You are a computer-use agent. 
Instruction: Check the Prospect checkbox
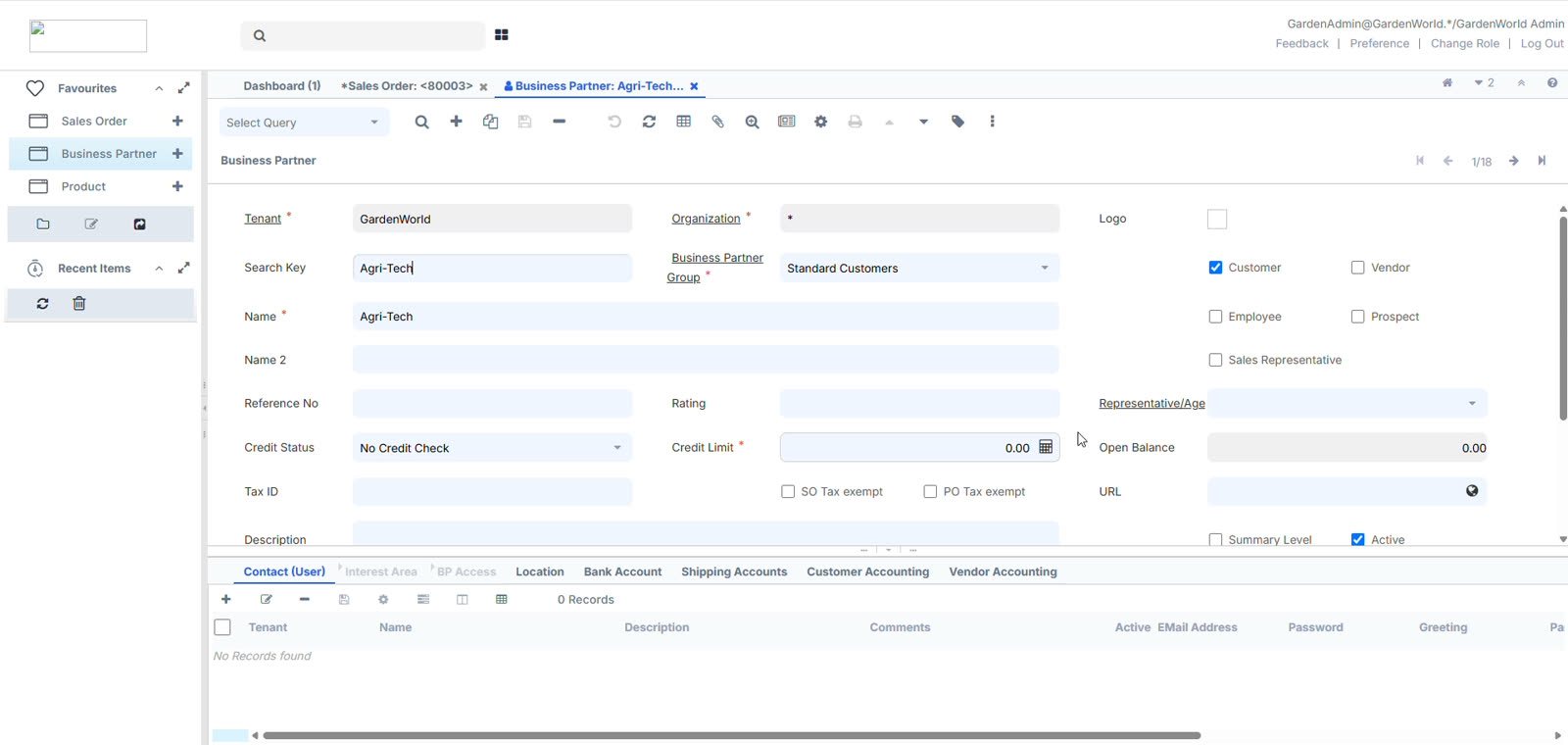tap(1357, 317)
